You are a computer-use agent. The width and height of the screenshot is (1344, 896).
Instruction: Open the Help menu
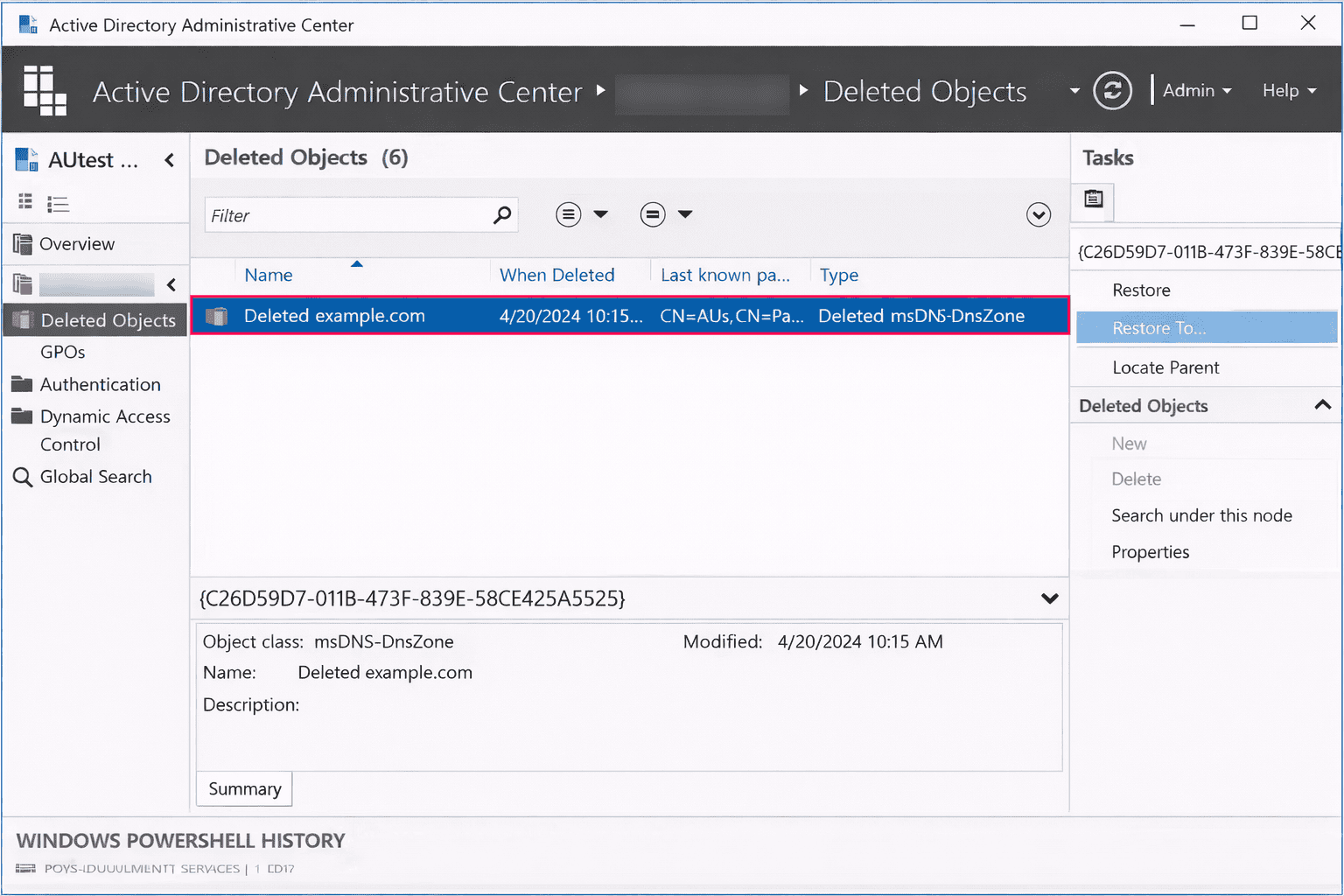tap(1287, 90)
